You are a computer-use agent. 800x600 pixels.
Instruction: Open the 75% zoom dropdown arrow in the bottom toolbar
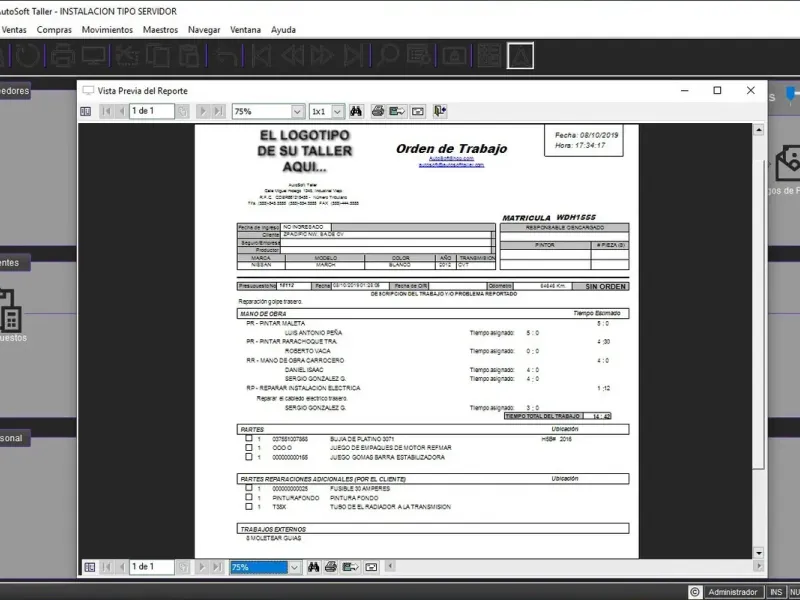point(294,567)
